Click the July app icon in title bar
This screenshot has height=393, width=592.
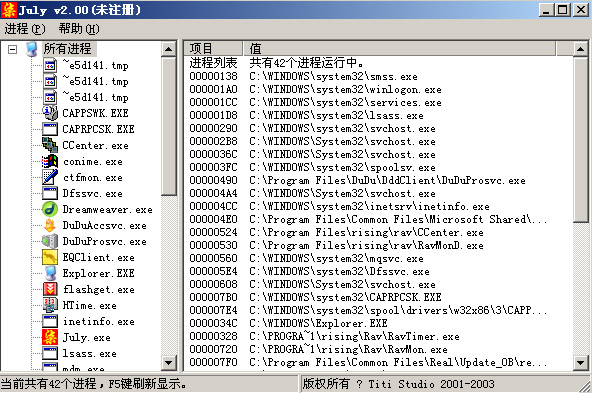(x=9, y=10)
